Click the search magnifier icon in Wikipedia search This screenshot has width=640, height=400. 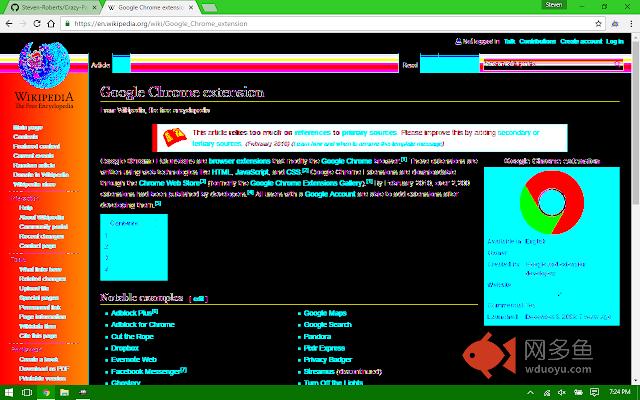(618, 64)
